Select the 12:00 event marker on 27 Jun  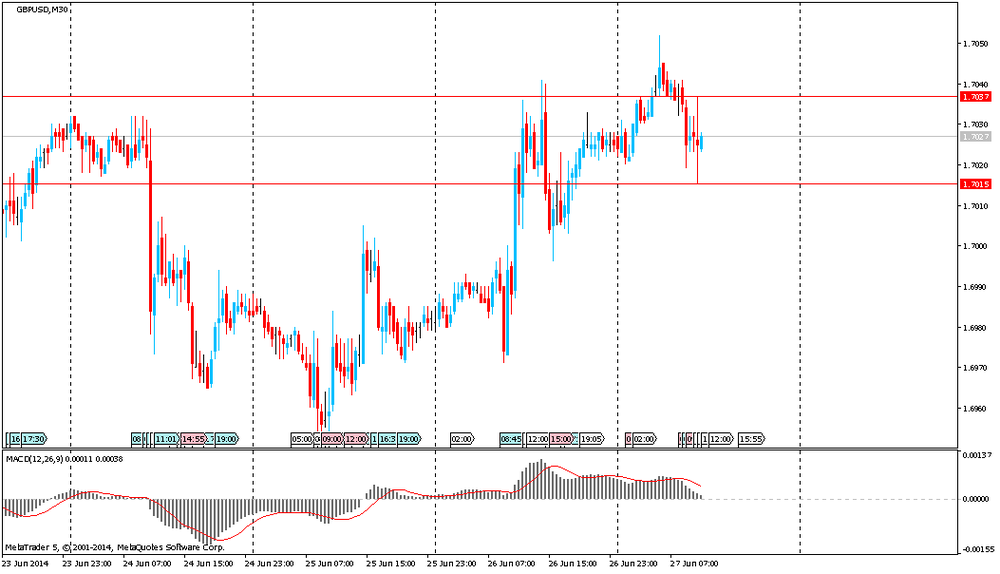click(721, 439)
